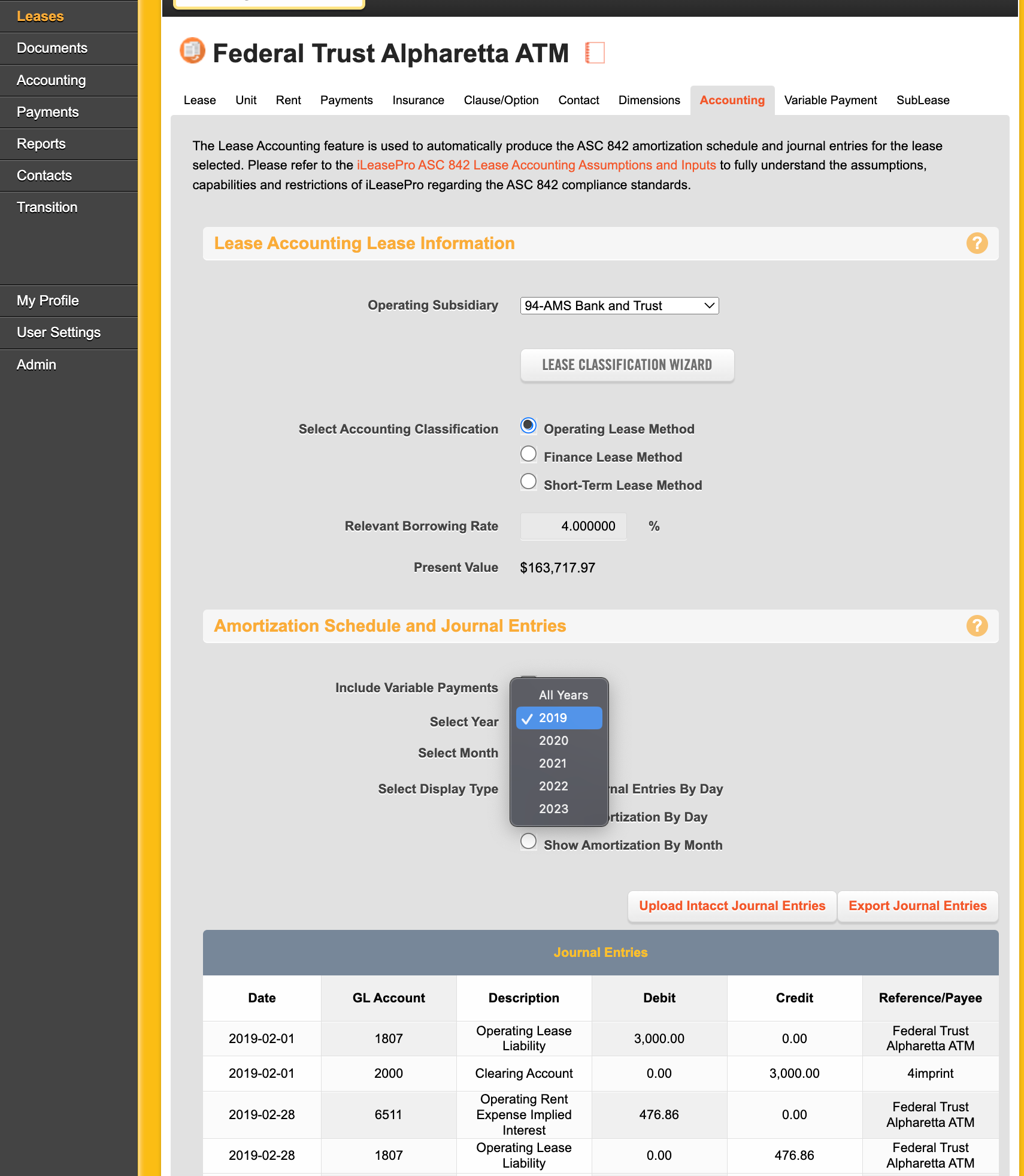Open the Clause/Option tab
Screen dimensions: 1024x1176
(x=501, y=100)
